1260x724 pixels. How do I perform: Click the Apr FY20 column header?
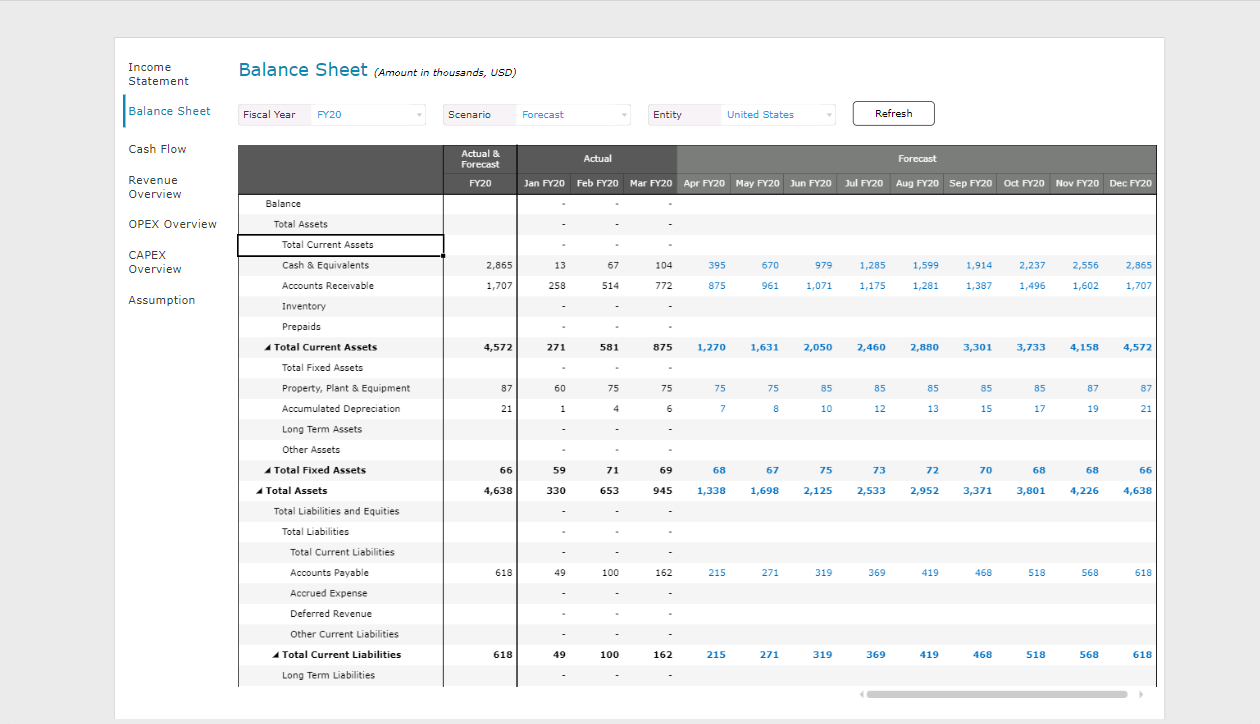704,183
